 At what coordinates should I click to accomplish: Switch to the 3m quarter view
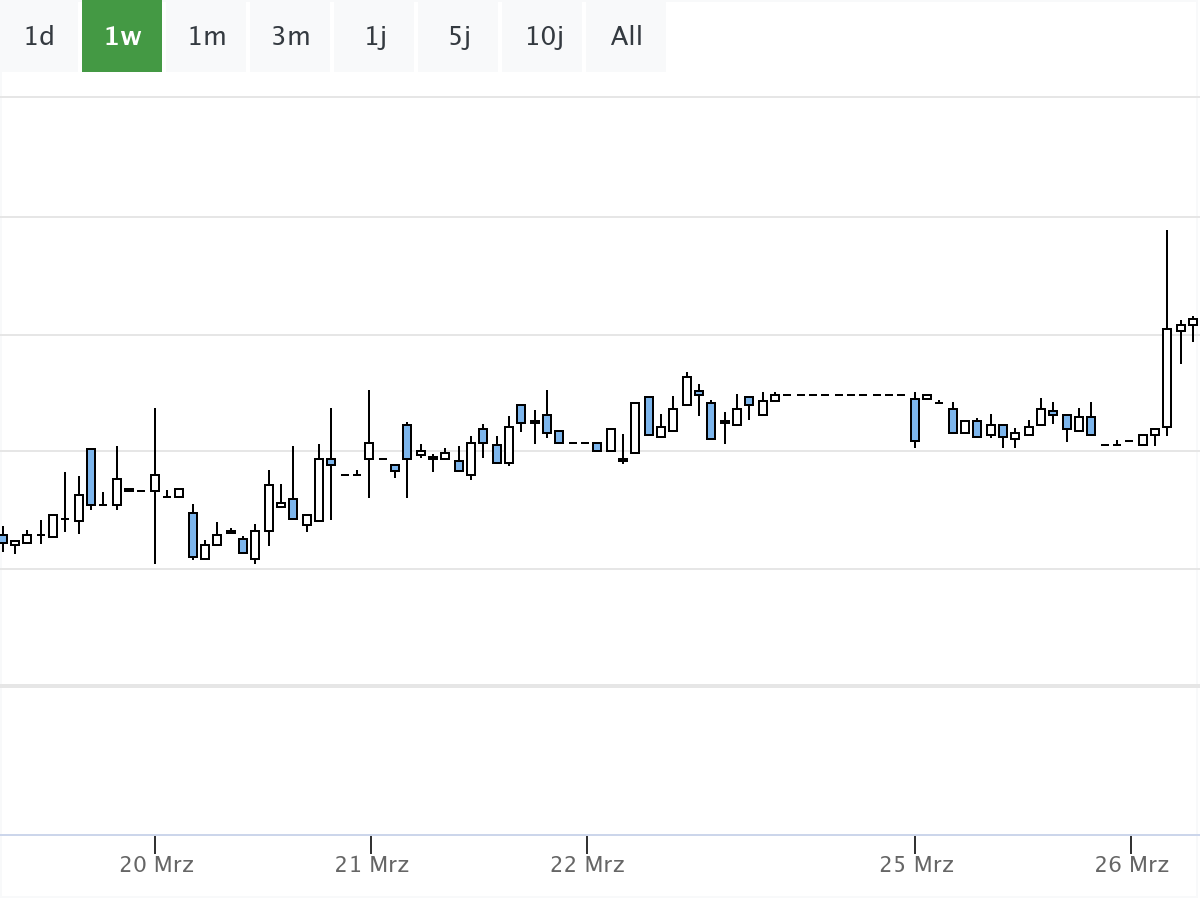pyautogui.click(x=290, y=37)
